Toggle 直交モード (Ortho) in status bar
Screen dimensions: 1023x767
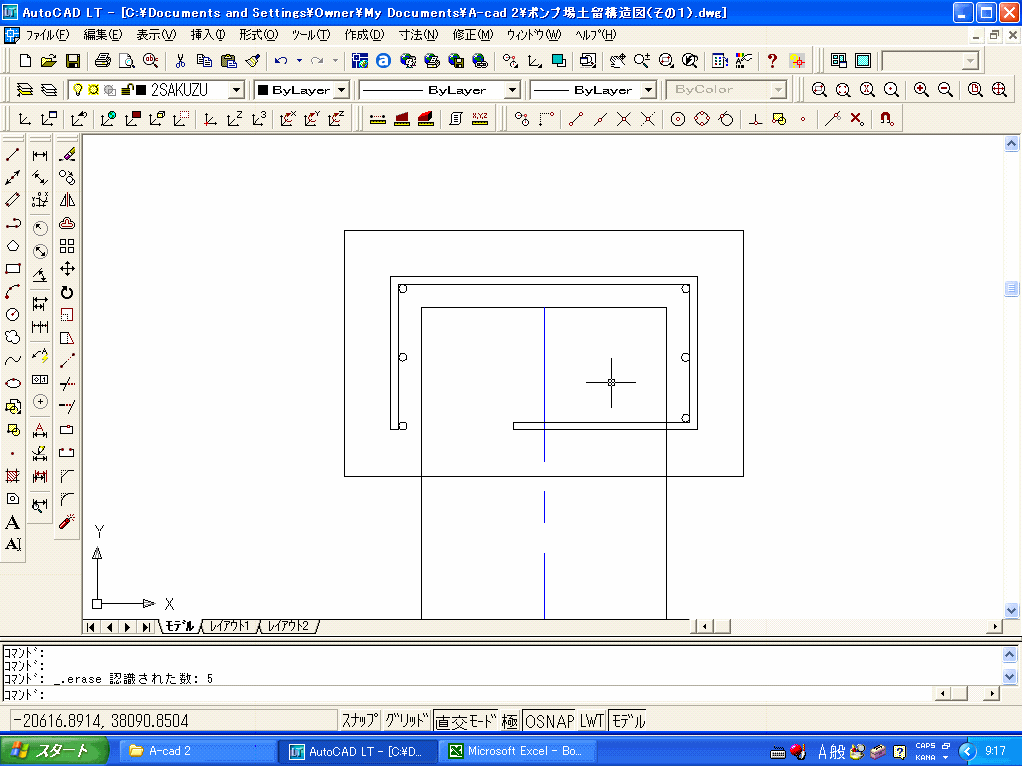(466, 721)
